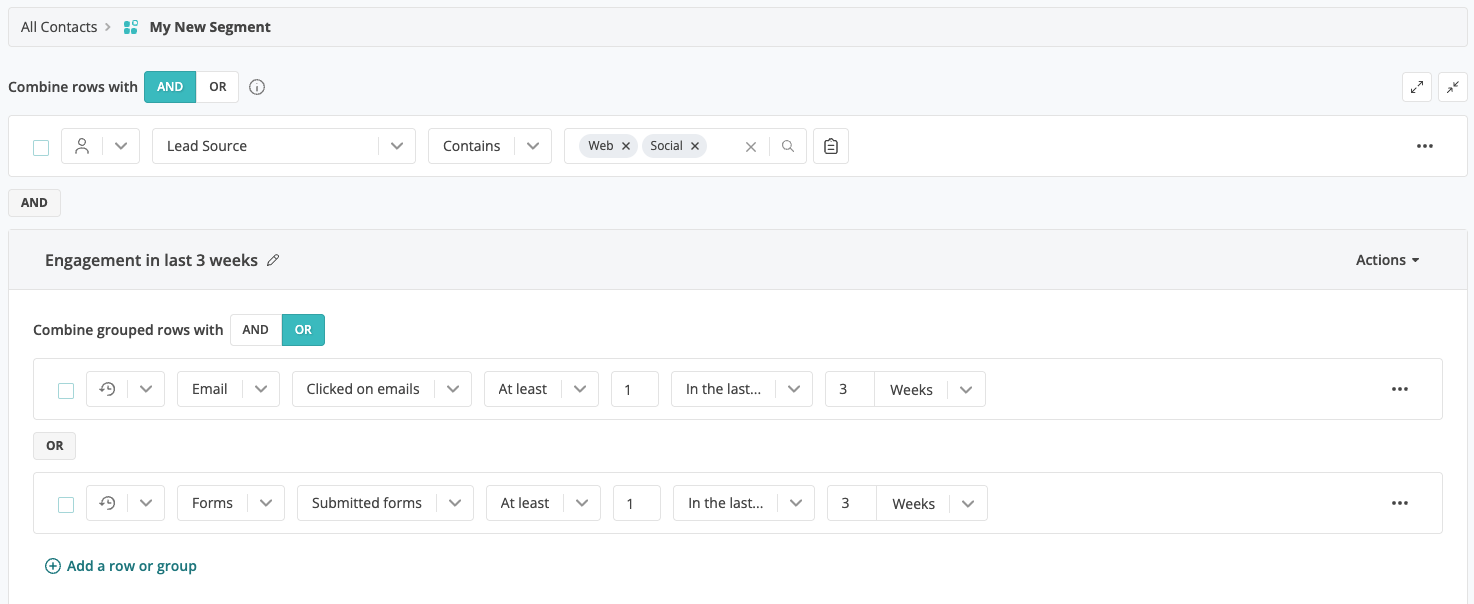Click the All Contacts breadcrumb link

(x=58, y=27)
